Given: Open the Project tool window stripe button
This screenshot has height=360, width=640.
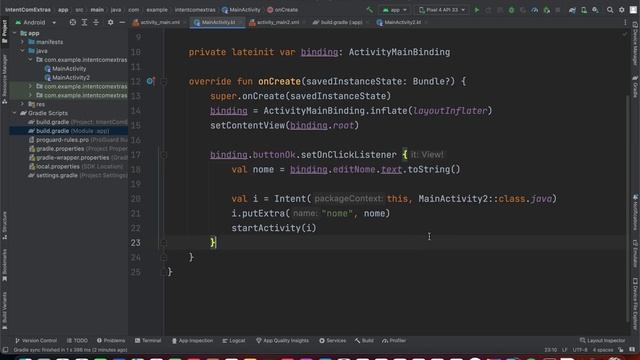Looking at the screenshot, I should [x=4, y=31].
